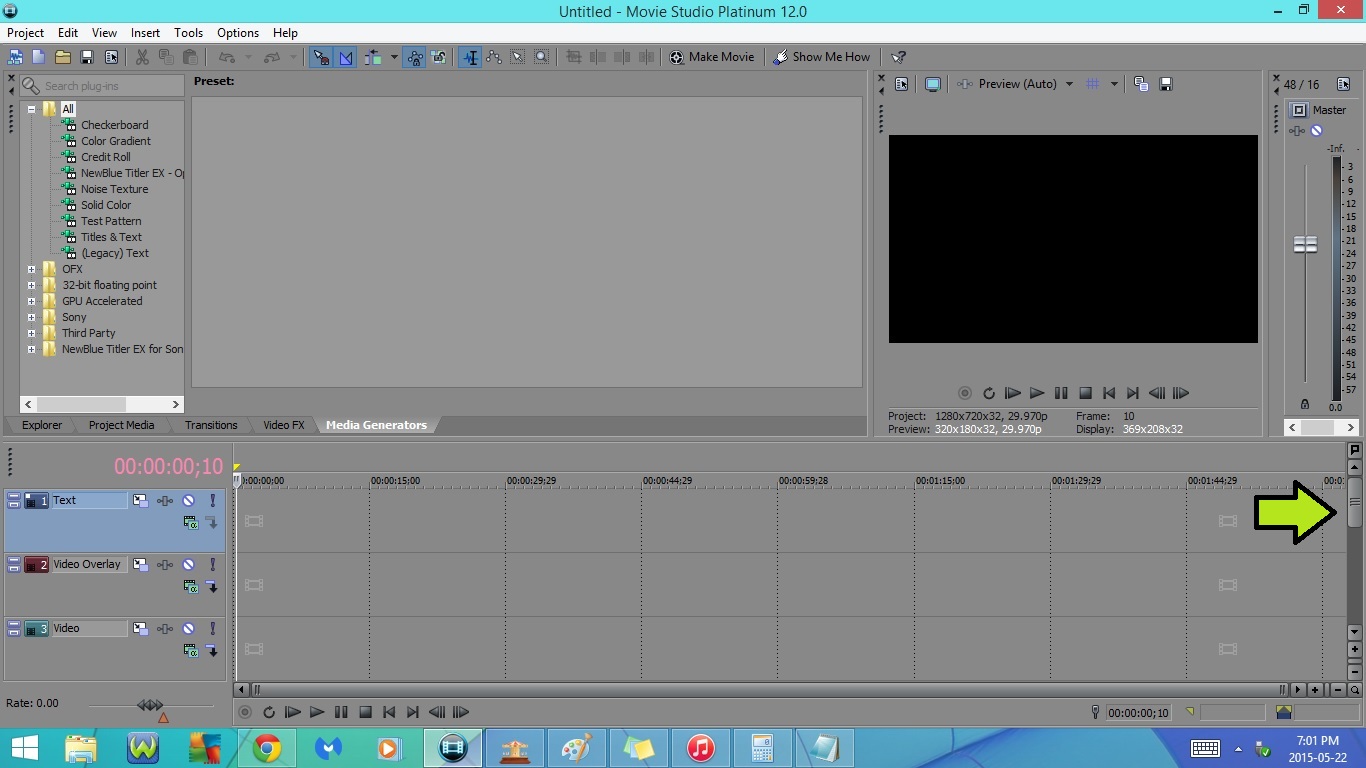Select the Credit Roll generator
Image resolution: width=1366 pixels, height=768 pixels.
pyautogui.click(x=105, y=157)
